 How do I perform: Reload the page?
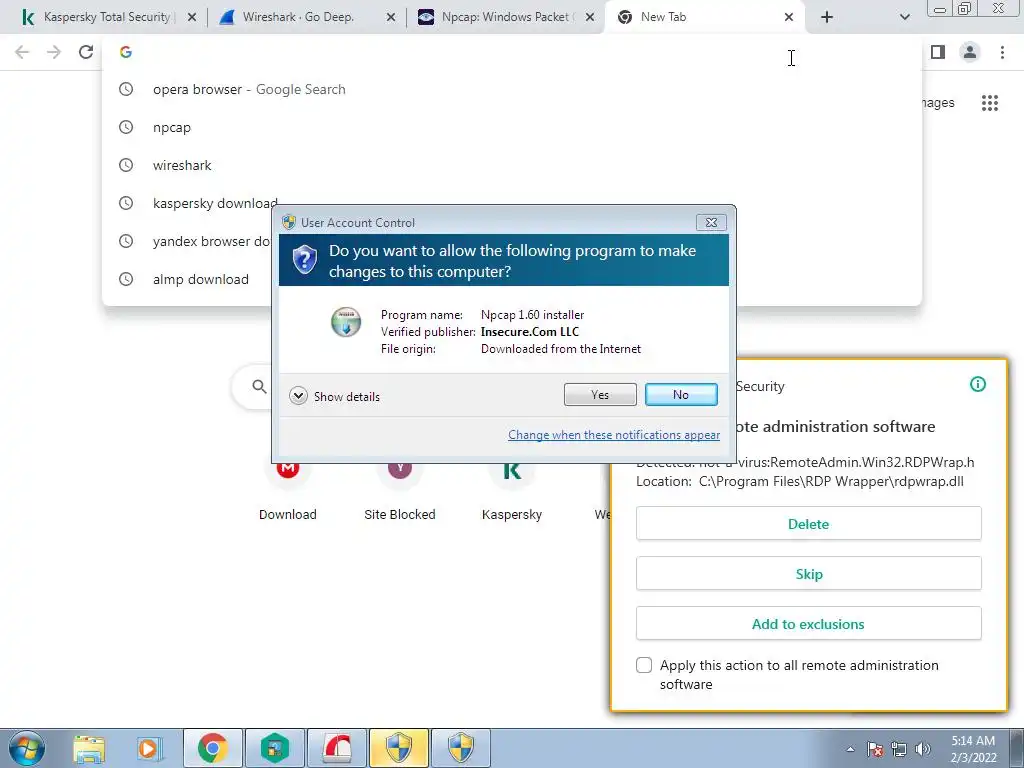pos(86,52)
